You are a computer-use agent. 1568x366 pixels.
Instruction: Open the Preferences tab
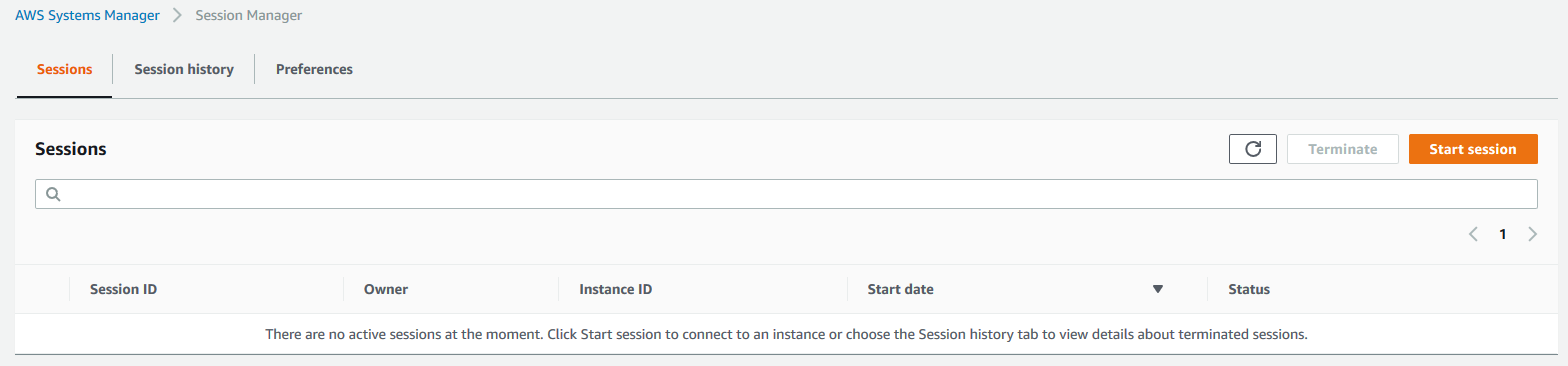coord(314,69)
